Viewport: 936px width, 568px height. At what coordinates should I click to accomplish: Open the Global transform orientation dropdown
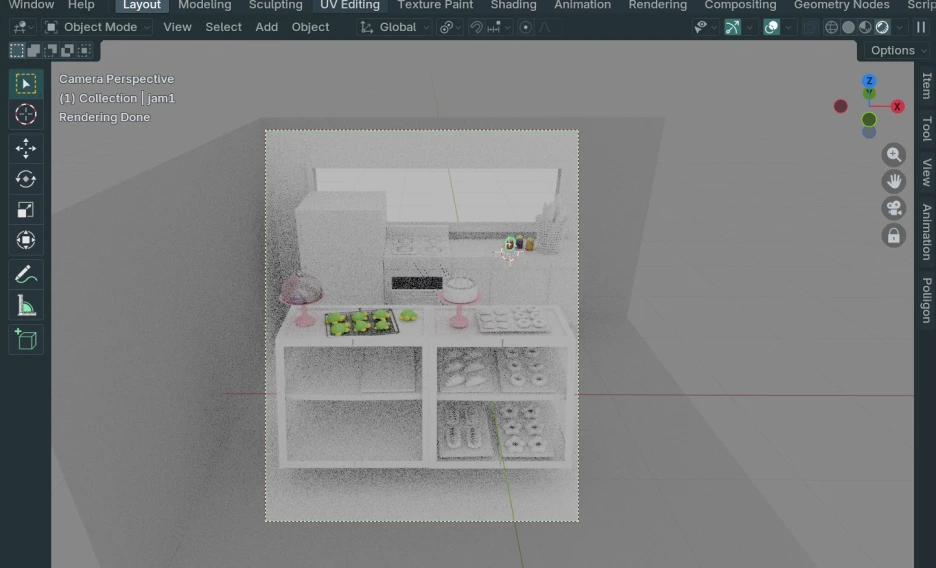coord(394,27)
